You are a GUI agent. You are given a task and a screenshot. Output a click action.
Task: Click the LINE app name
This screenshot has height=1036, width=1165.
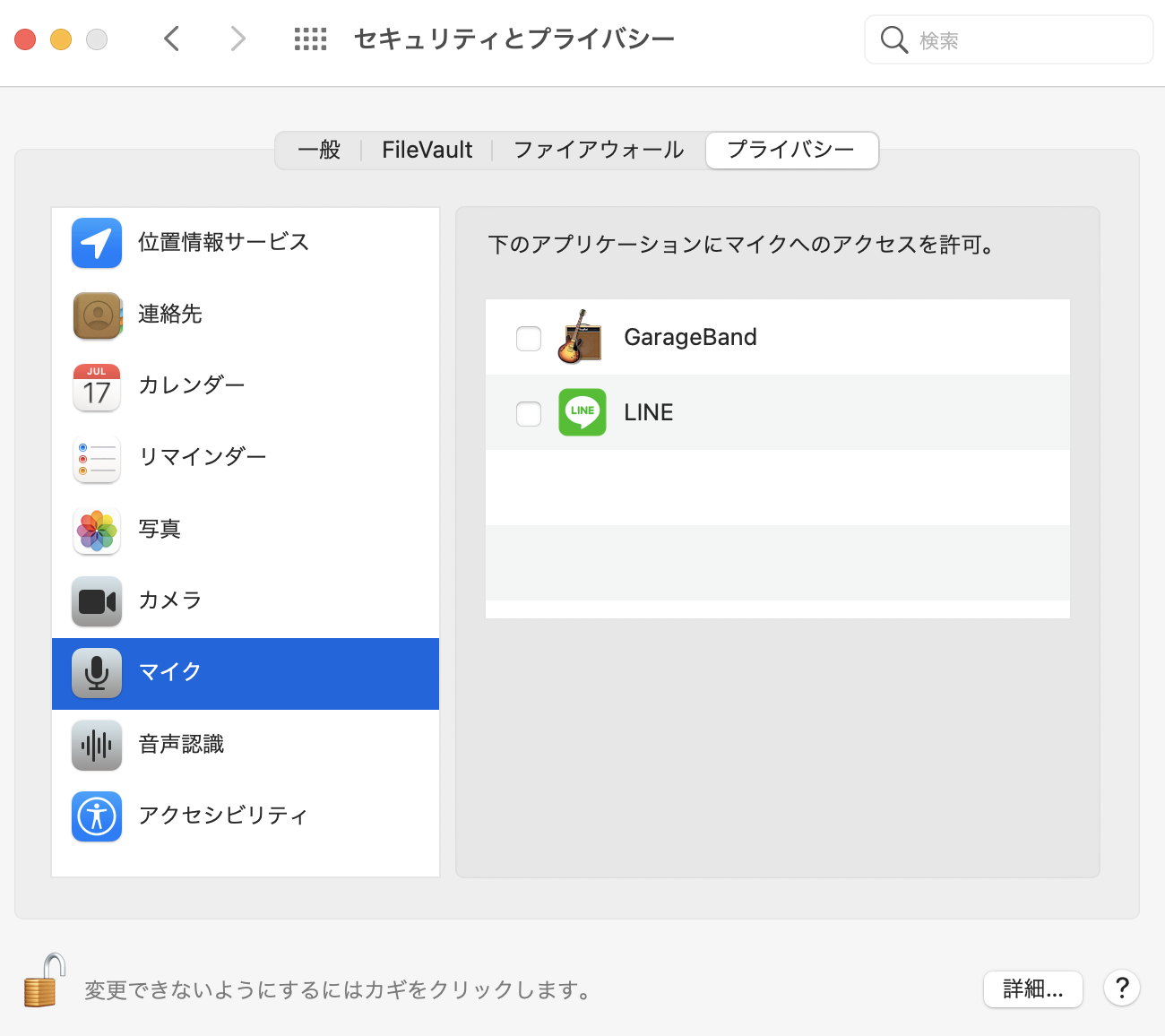(x=649, y=412)
